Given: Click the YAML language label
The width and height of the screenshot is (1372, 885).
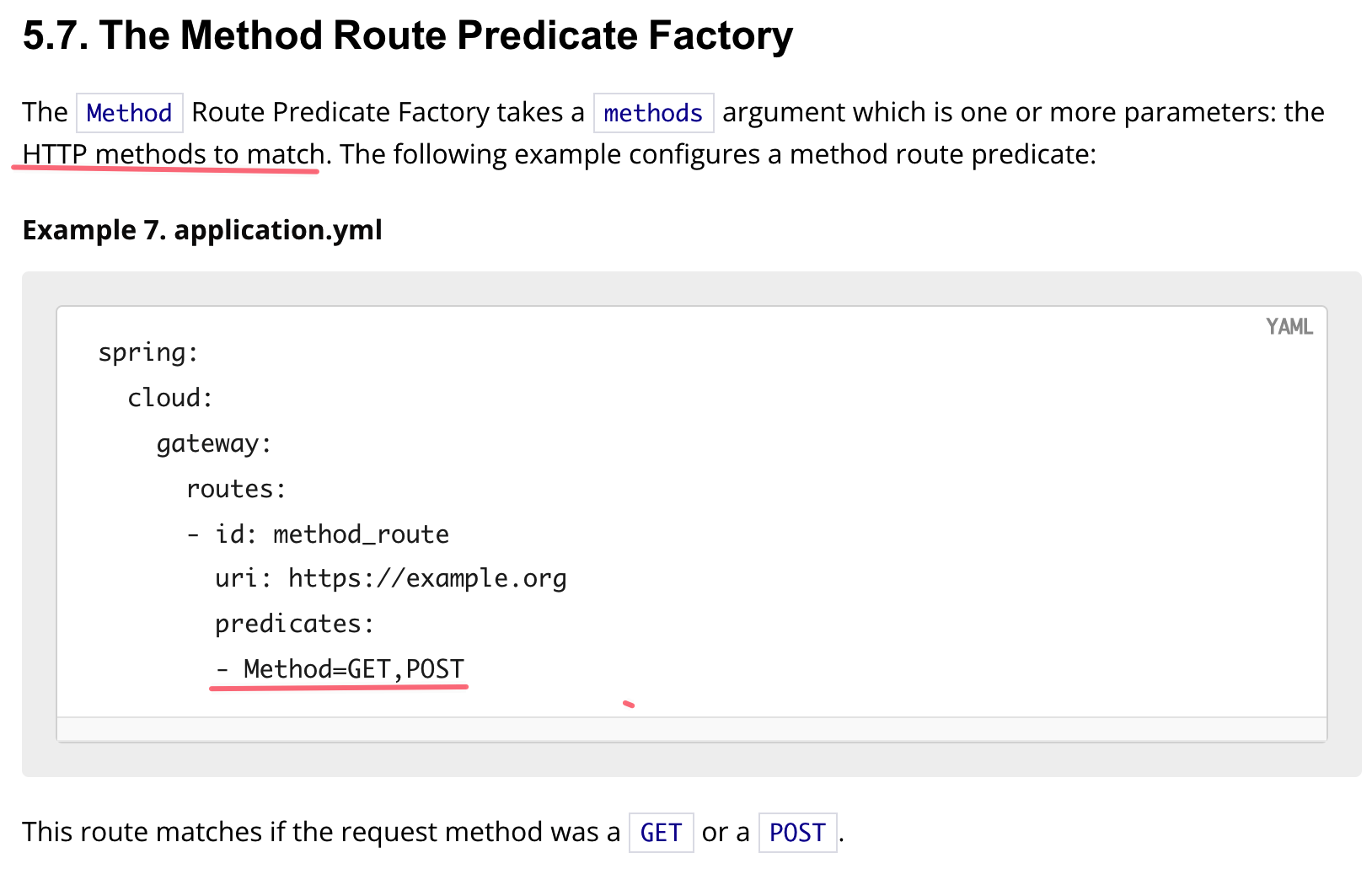Looking at the screenshot, I should click(x=1289, y=327).
